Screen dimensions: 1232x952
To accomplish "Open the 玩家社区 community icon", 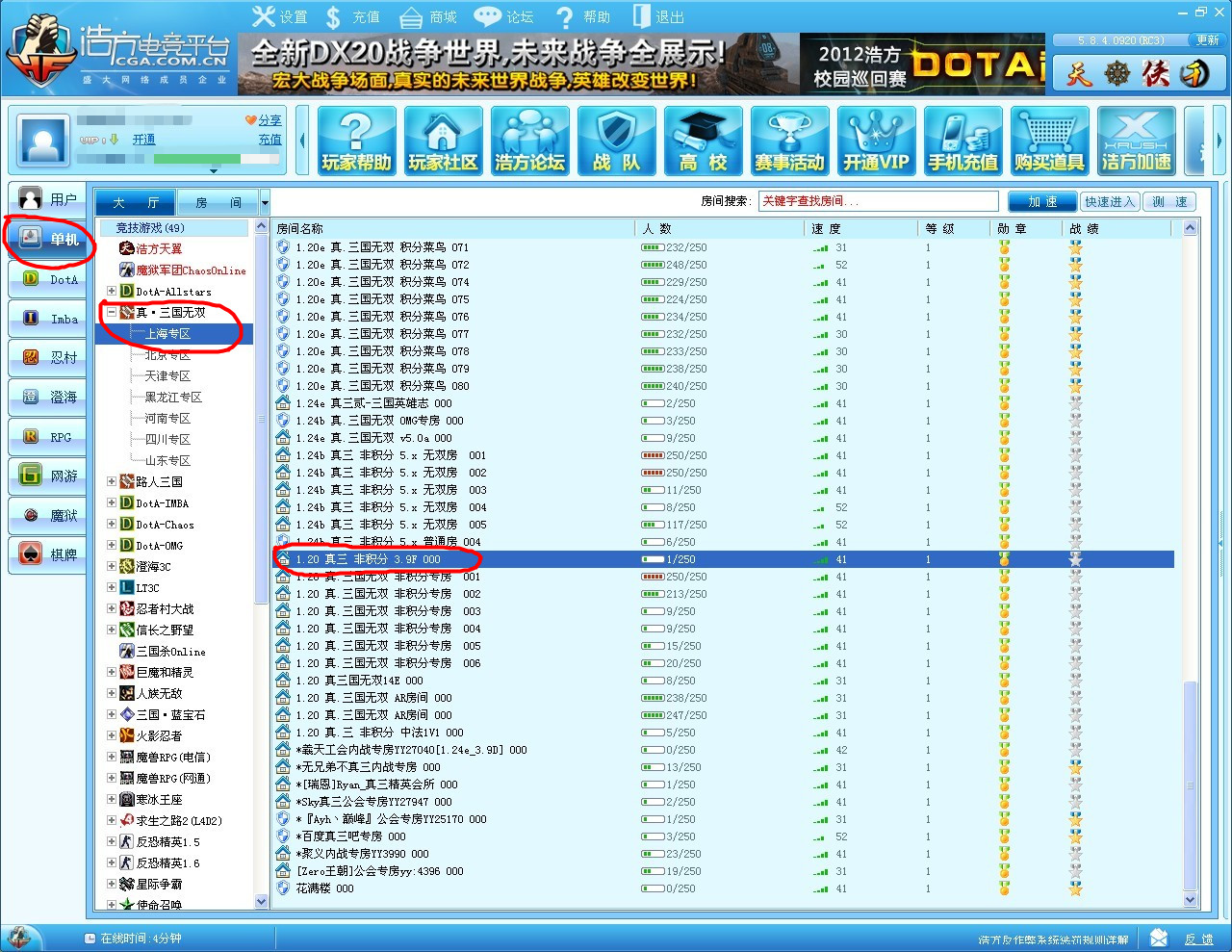I will [443, 141].
